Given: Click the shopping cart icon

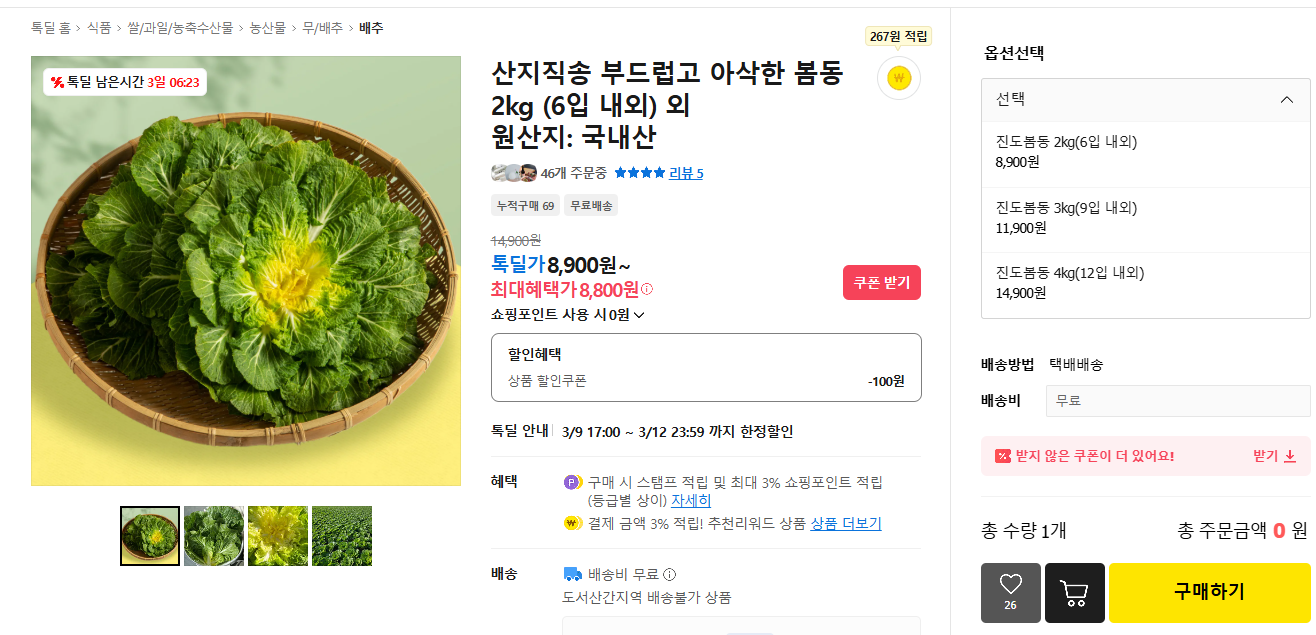Looking at the screenshot, I should pos(1074,593).
